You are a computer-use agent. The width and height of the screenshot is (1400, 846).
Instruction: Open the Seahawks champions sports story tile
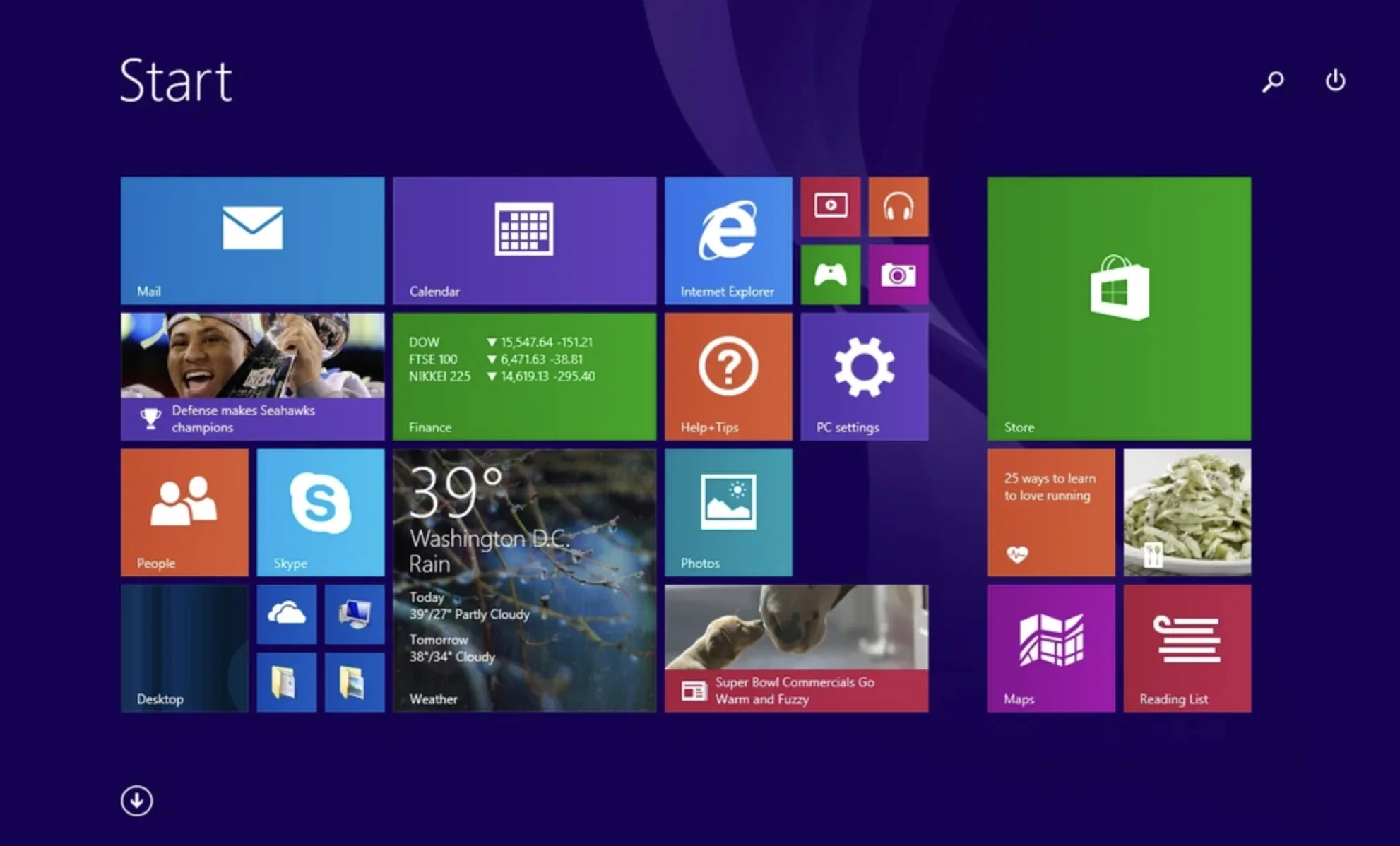click(252, 376)
